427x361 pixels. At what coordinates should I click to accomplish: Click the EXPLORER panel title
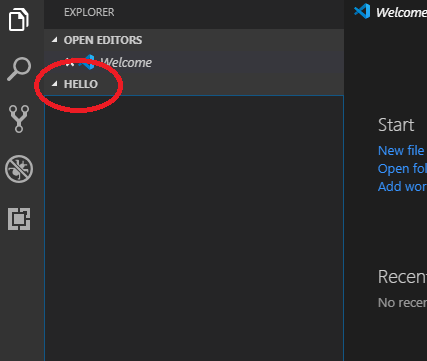click(89, 12)
